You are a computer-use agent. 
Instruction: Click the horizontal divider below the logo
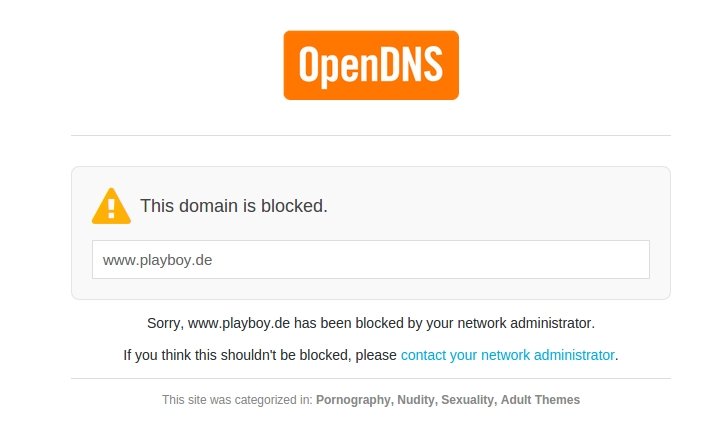371,135
